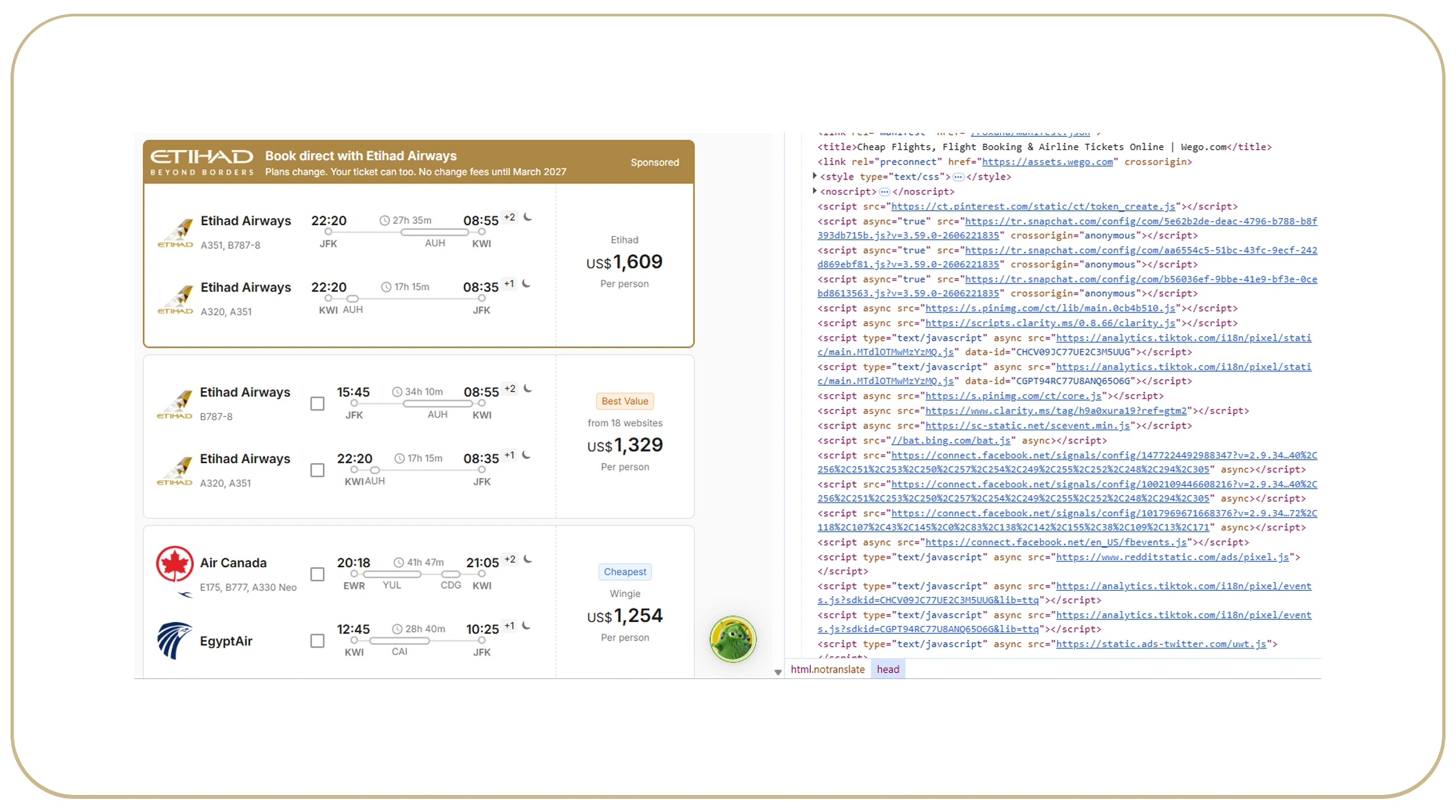The height and width of the screenshot is (812, 1456).
Task: Select head breadcrumb in DevTools
Action: [x=888, y=669]
